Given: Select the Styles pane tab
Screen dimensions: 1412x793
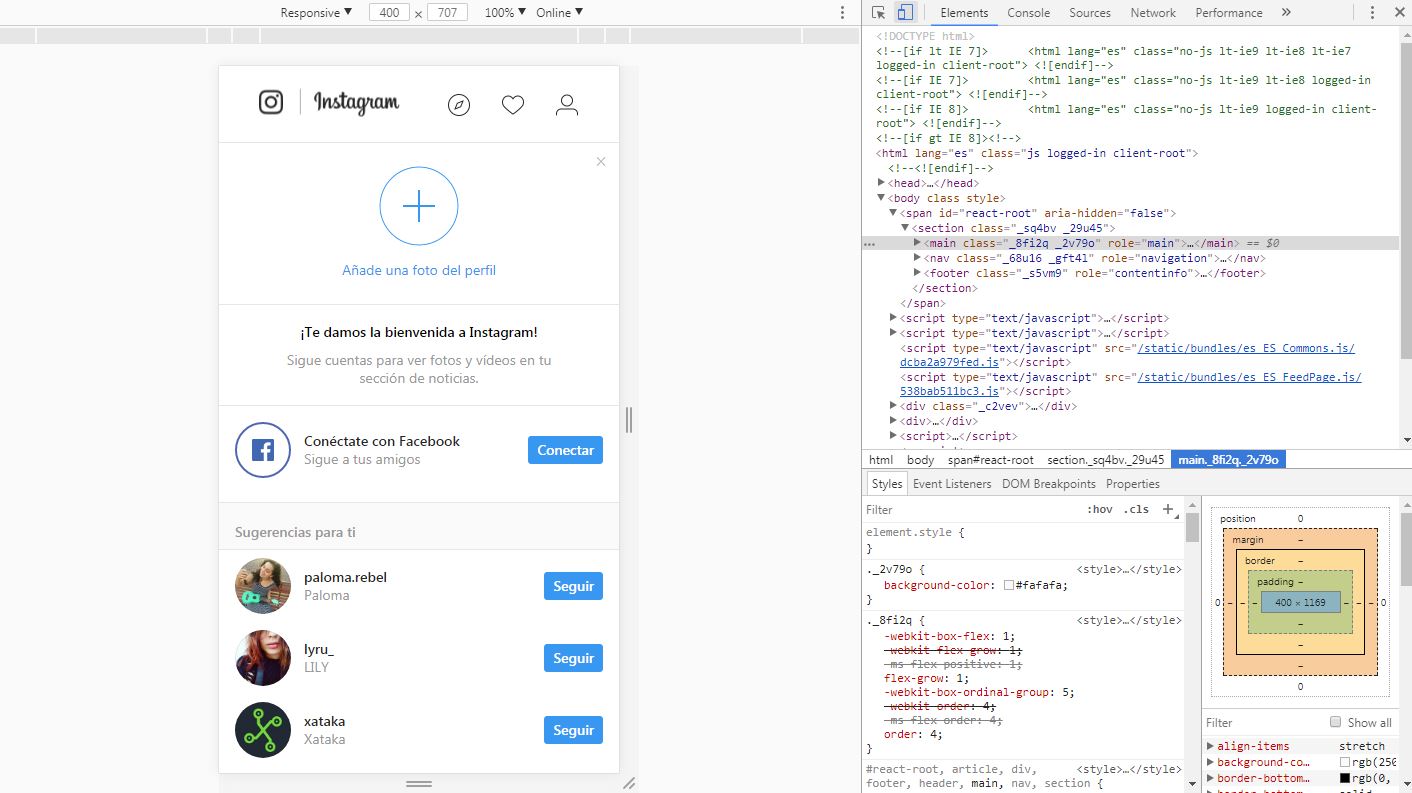Looking at the screenshot, I should point(886,484).
